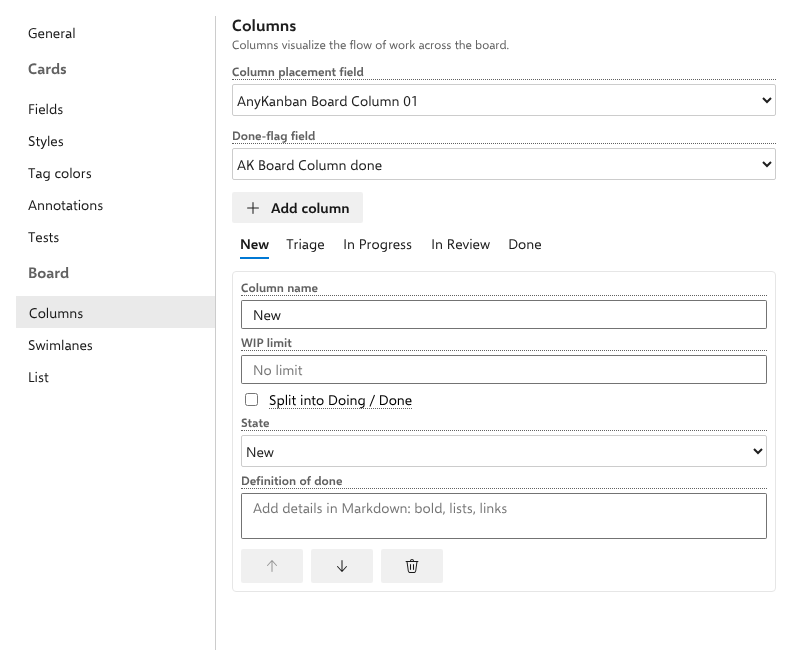Screen dimensions: 792x666
Task: Click the Done-flag field label
Action: tap(273, 136)
